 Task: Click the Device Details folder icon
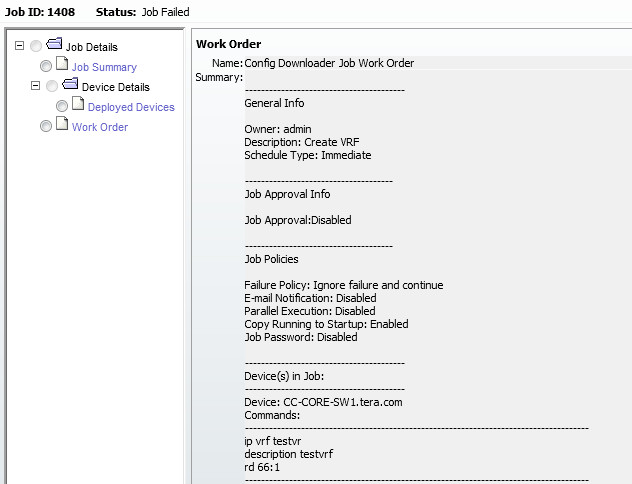tap(70, 84)
